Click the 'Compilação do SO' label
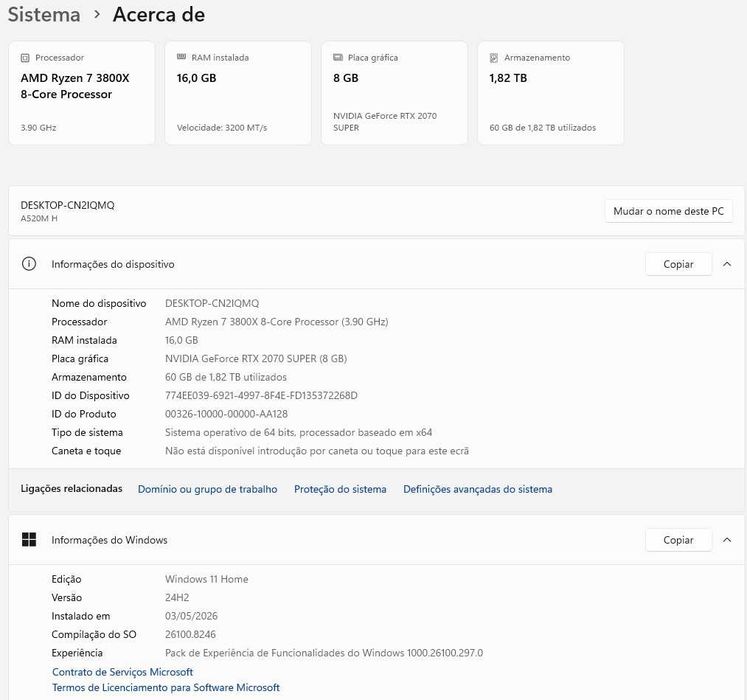 pyautogui.click(x=94, y=634)
